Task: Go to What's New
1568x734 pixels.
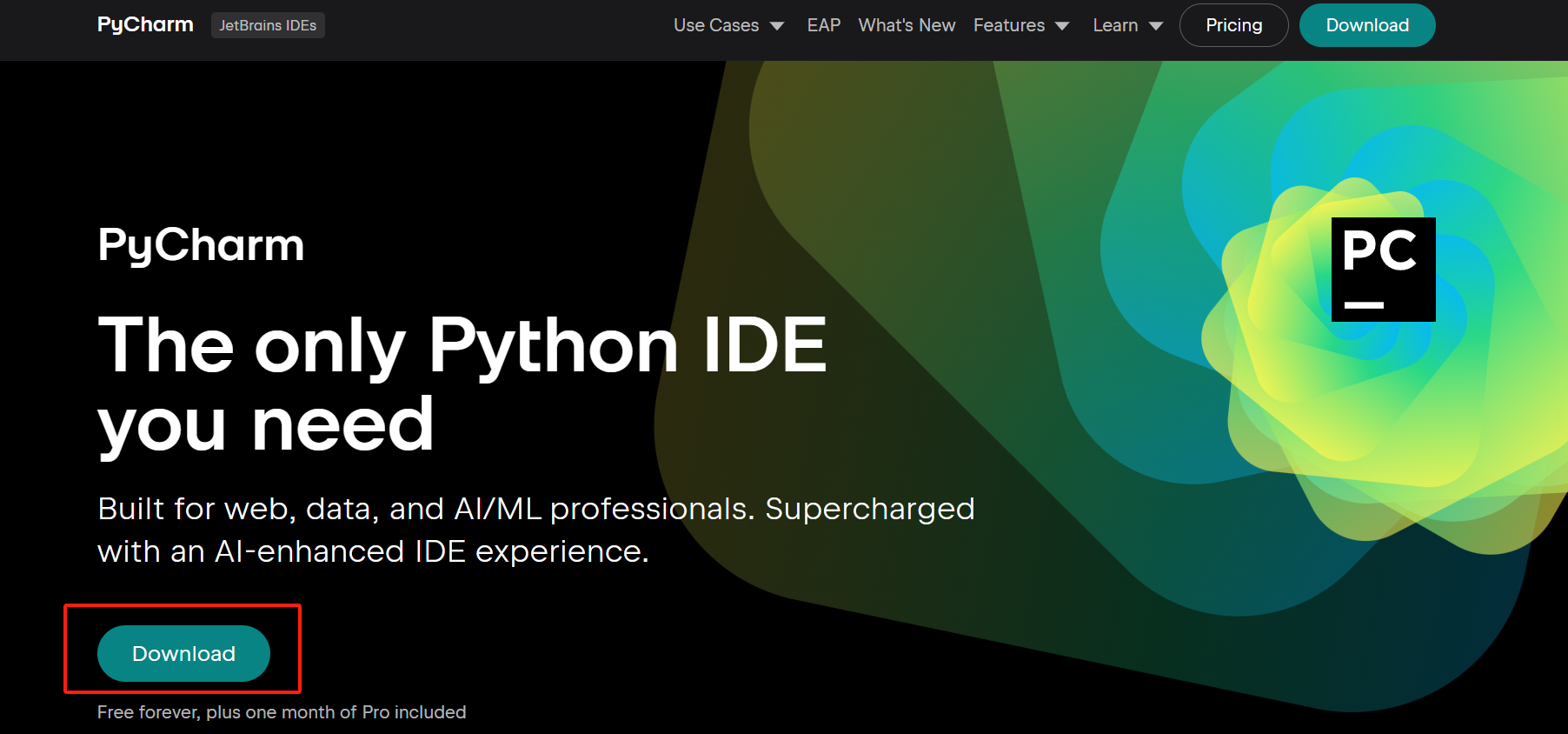Action: [x=907, y=25]
